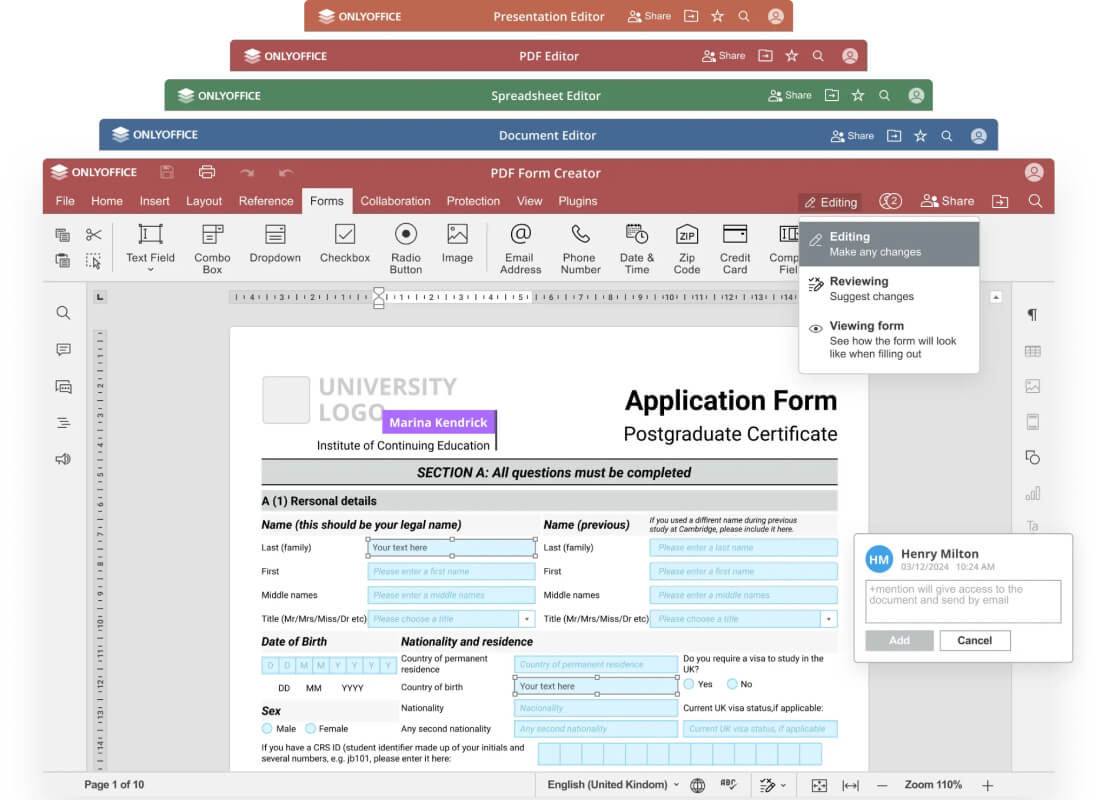The width and height of the screenshot is (1116, 800).
Task: Expand the Text Field options arrow
Action: click(x=150, y=270)
